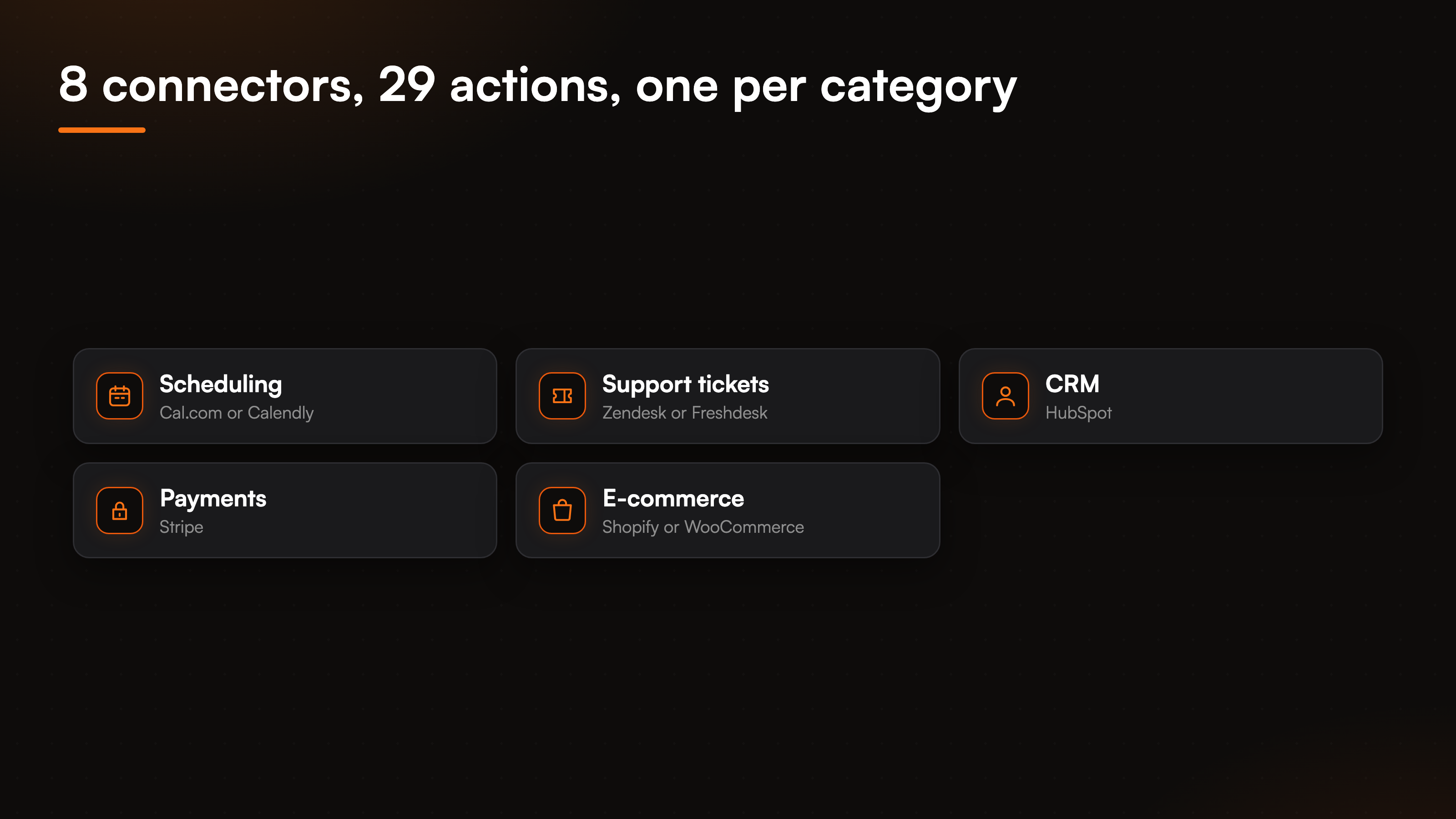Click the slide title about 8 connectors
Image resolution: width=1456 pixels, height=819 pixels.
pos(537,86)
